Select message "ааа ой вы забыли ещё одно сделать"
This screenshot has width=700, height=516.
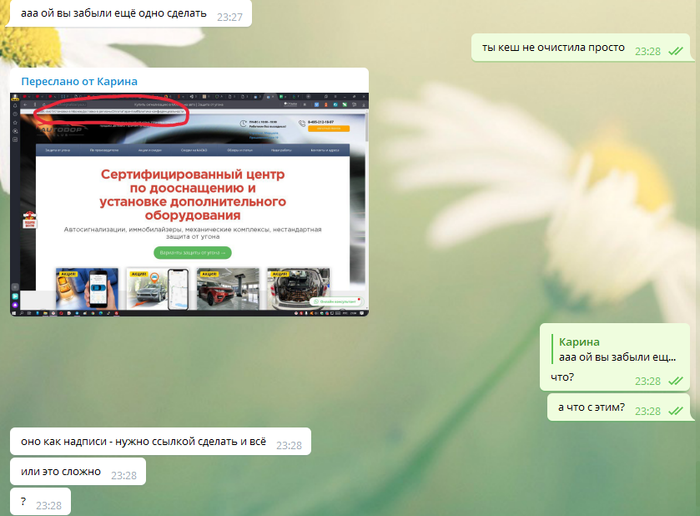tap(113, 14)
